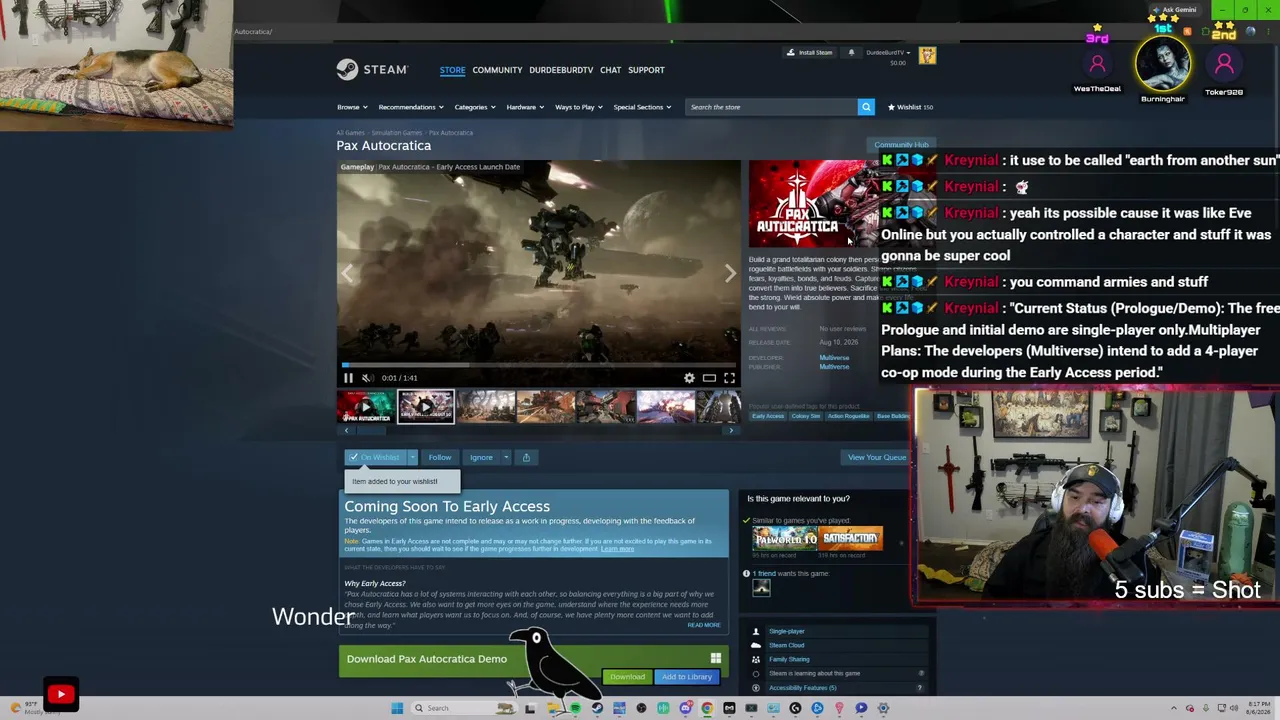1280x720 pixels.
Task: Toggle theater mode on the video player
Action: point(709,378)
